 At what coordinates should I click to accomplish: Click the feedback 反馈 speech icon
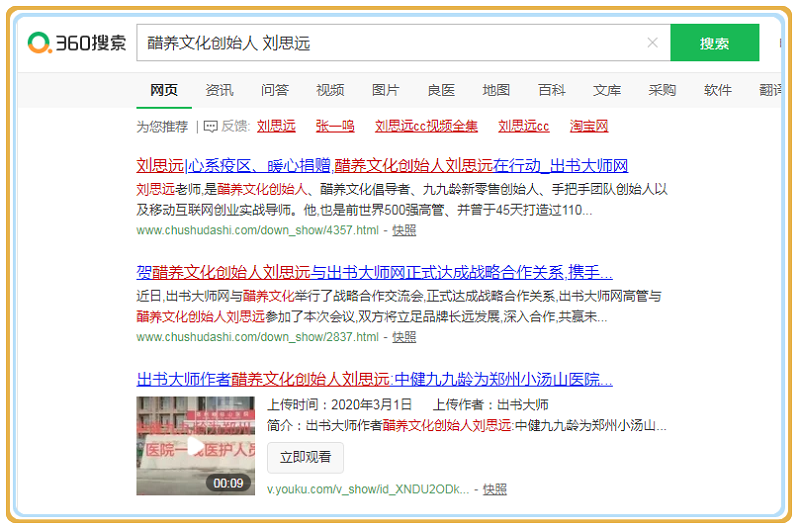pyautogui.click(x=210, y=127)
